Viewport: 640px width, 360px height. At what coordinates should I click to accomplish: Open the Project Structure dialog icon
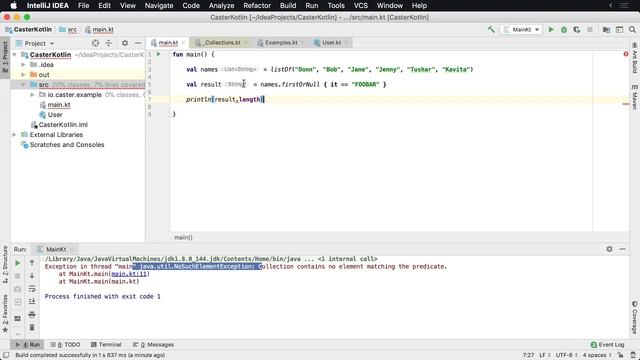coord(606,29)
